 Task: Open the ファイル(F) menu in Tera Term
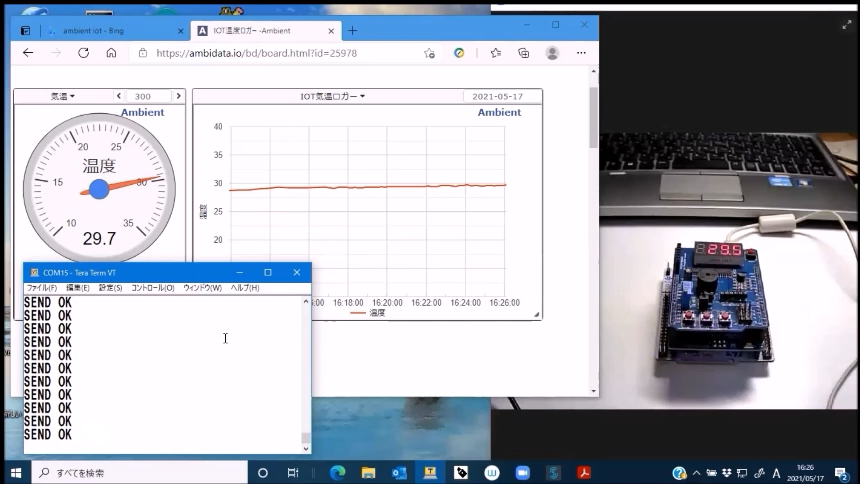click(41, 288)
